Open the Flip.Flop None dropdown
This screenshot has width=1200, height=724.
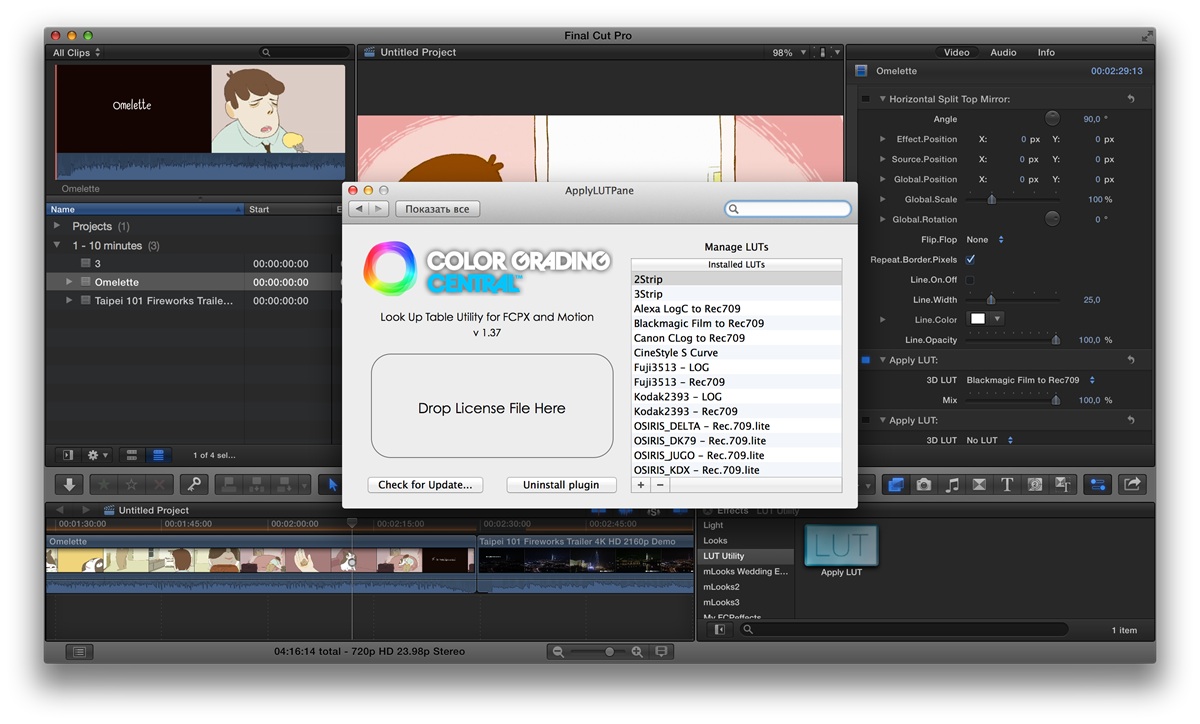click(985, 239)
